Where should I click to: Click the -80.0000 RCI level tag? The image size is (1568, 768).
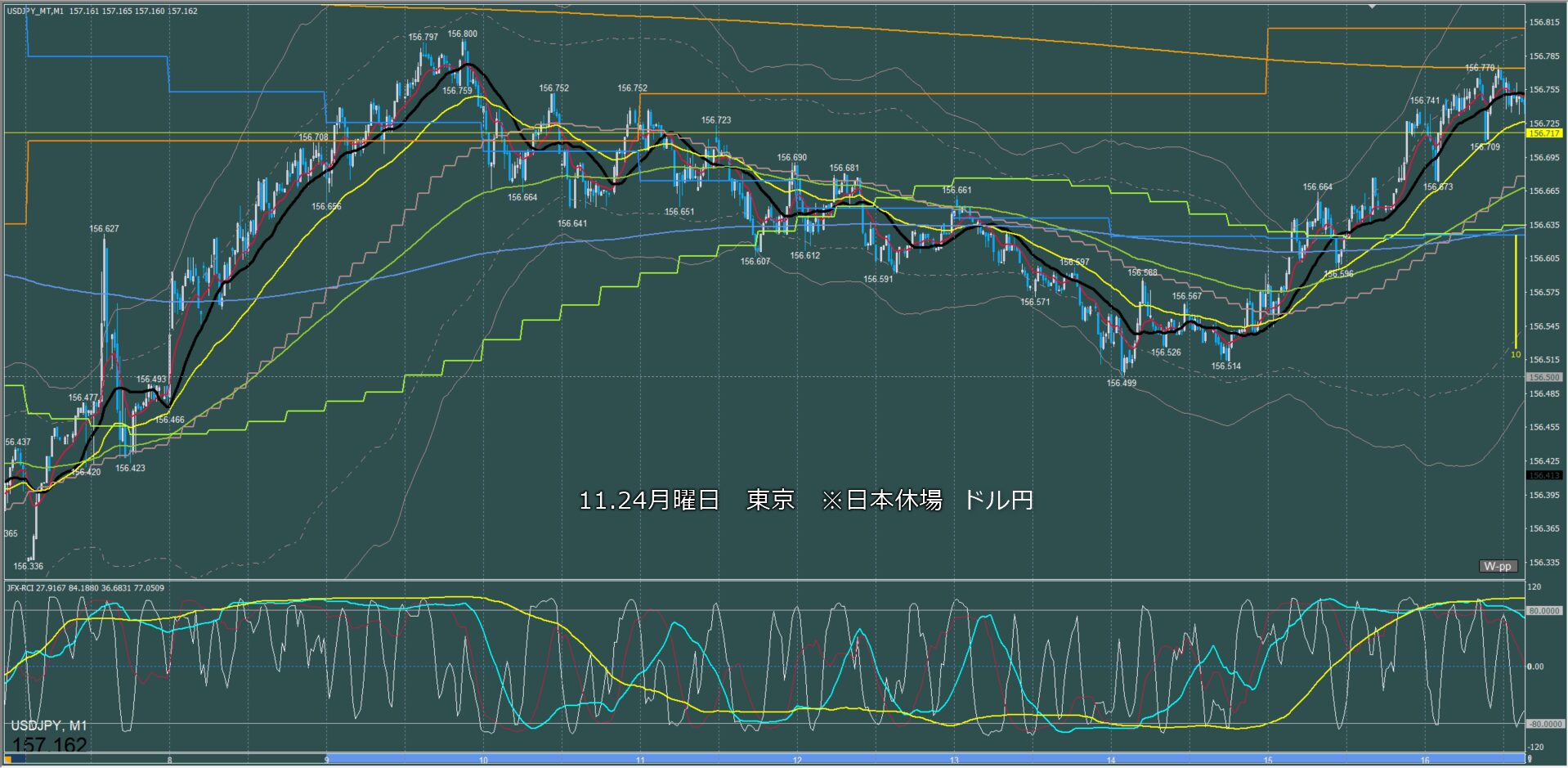1544,725
